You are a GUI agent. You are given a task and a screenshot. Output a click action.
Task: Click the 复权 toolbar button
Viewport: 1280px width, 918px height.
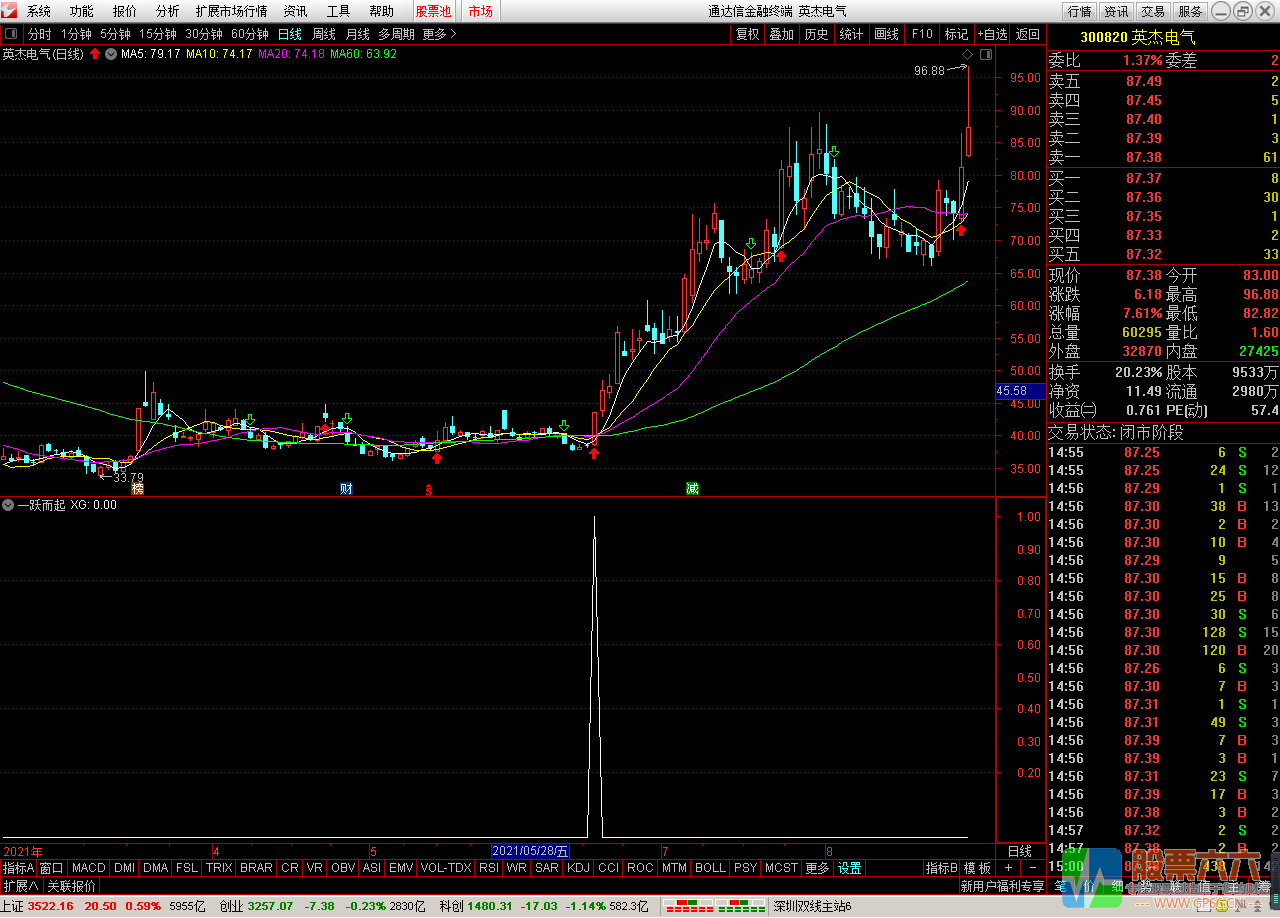coord(748,34)
